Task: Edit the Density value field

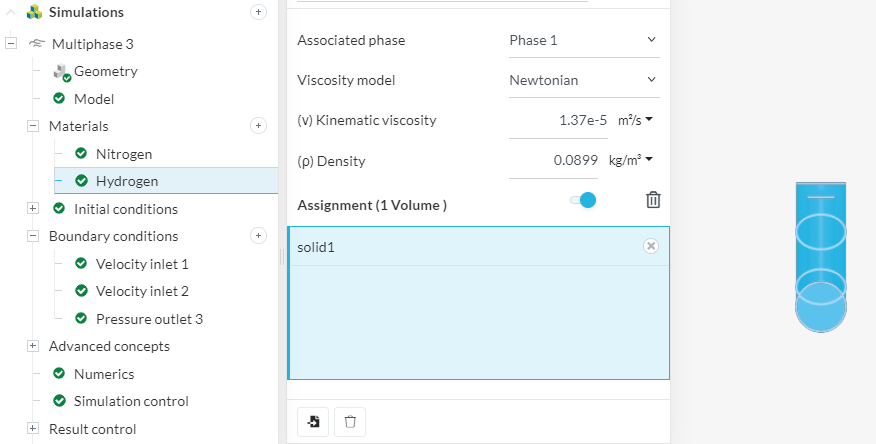Action: [x=556, y=160]
